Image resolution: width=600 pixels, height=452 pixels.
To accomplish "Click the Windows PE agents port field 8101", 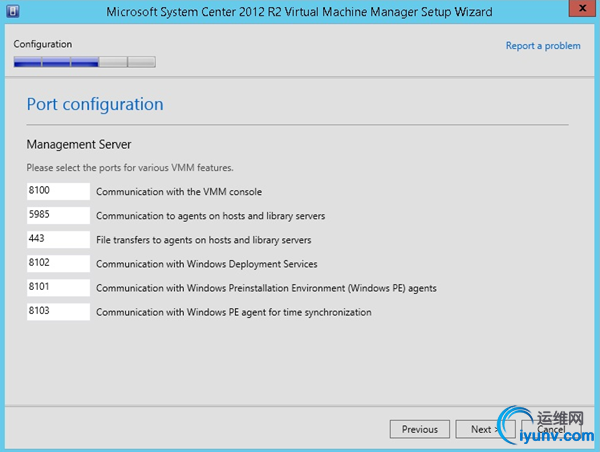I will [x=58, y=287].
